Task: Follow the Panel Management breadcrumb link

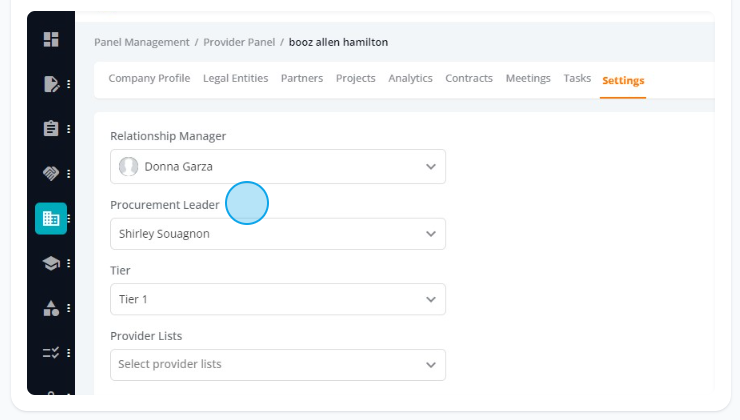Action: pos(142,42)
